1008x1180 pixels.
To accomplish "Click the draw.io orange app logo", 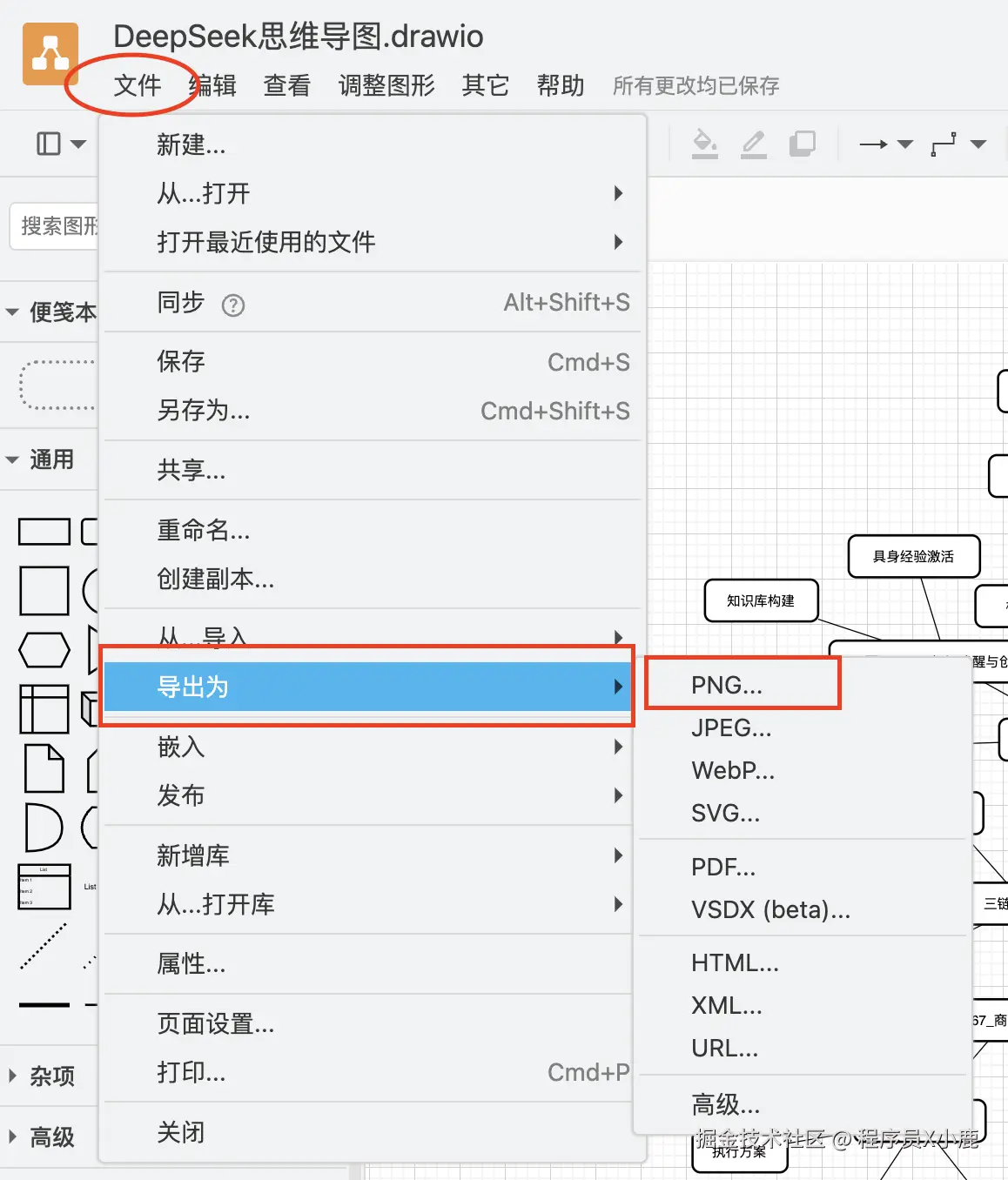I will click(50, 54).
